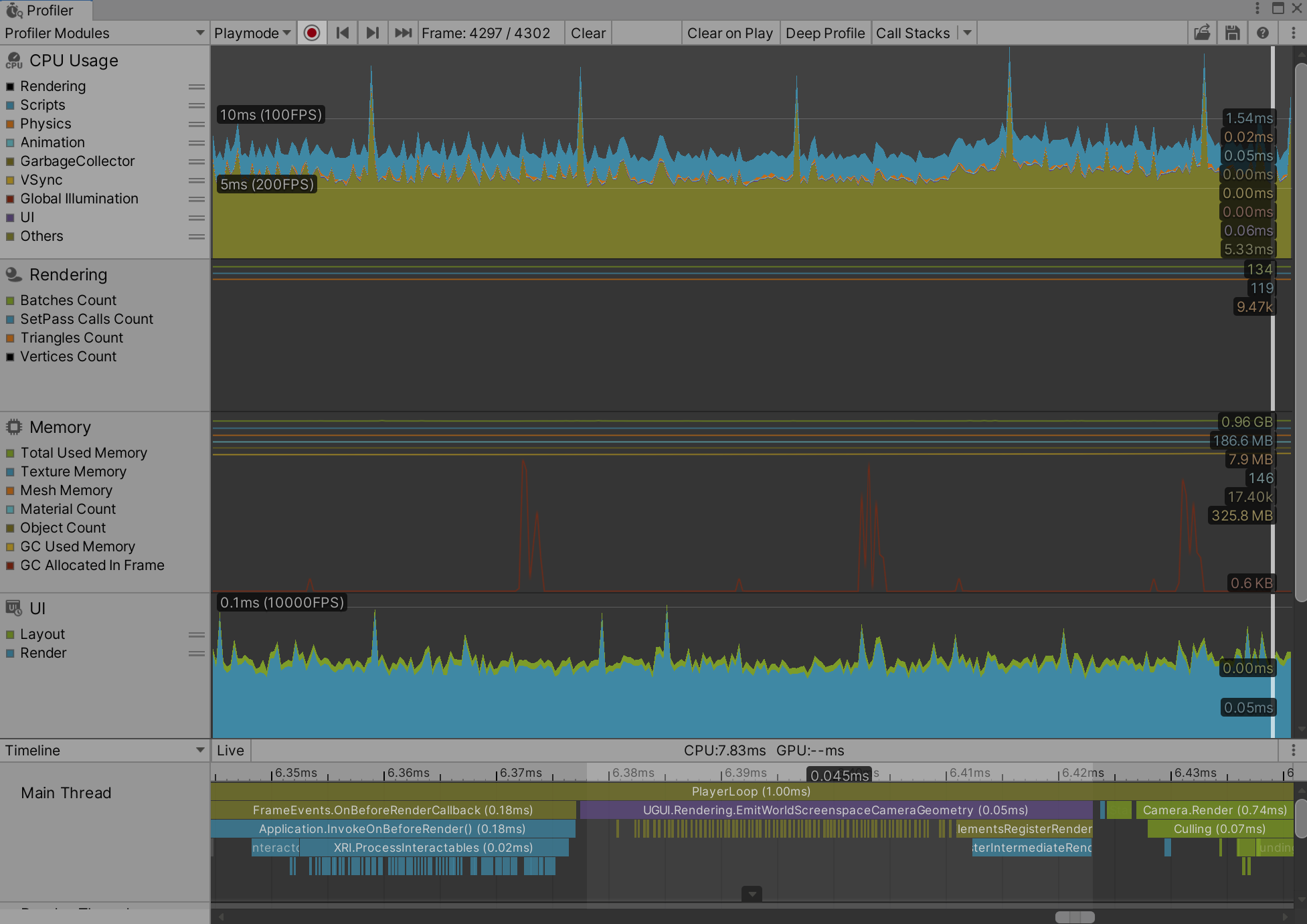Viewport: 1307px width, 924px height.
Task: Click the save profiler data icon
Action: [1232, 33]
